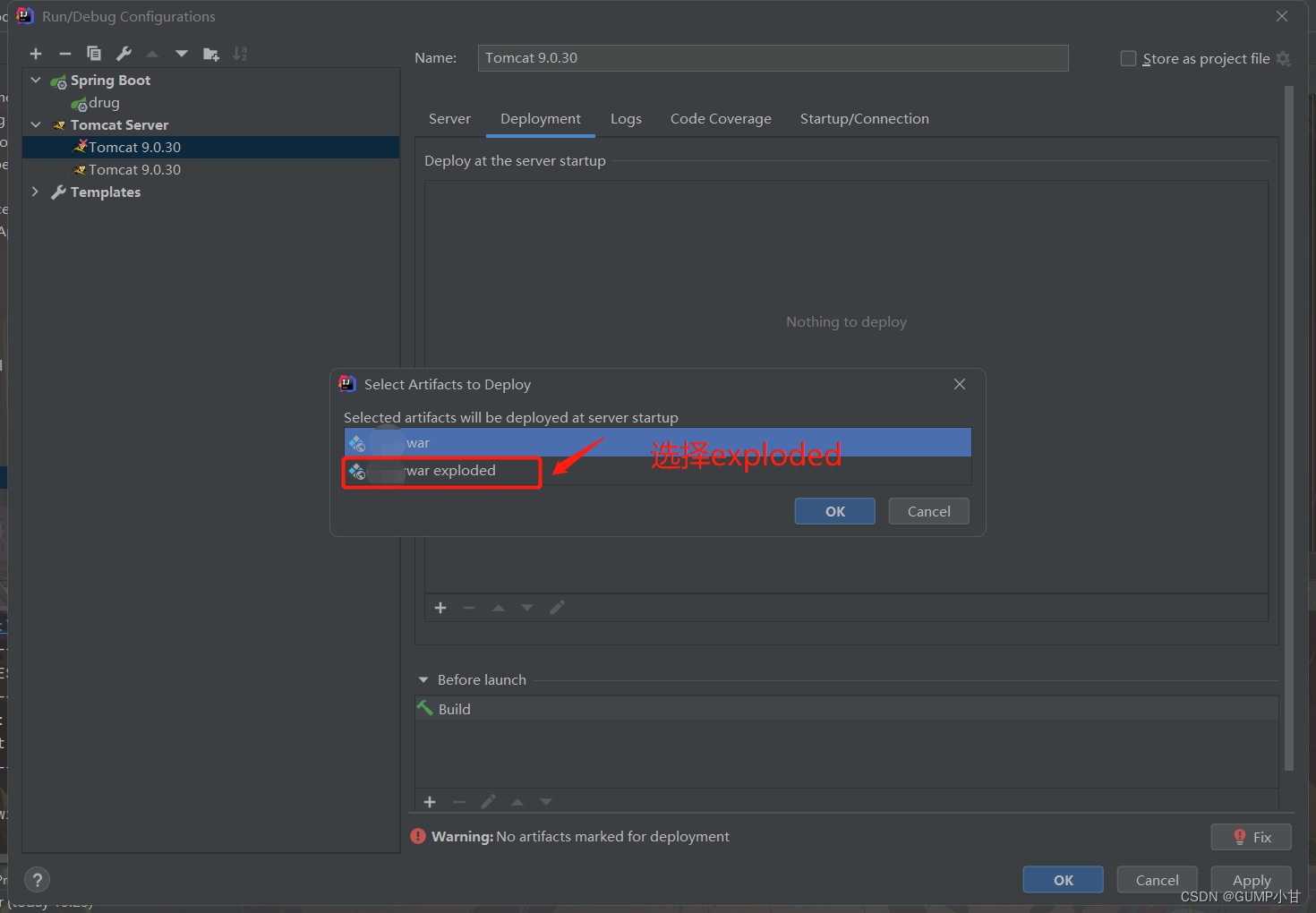Select the drug Spring Boot configuration
Image resolution: width=1316 pixels, height=913 pixels.
click(104, 102)
